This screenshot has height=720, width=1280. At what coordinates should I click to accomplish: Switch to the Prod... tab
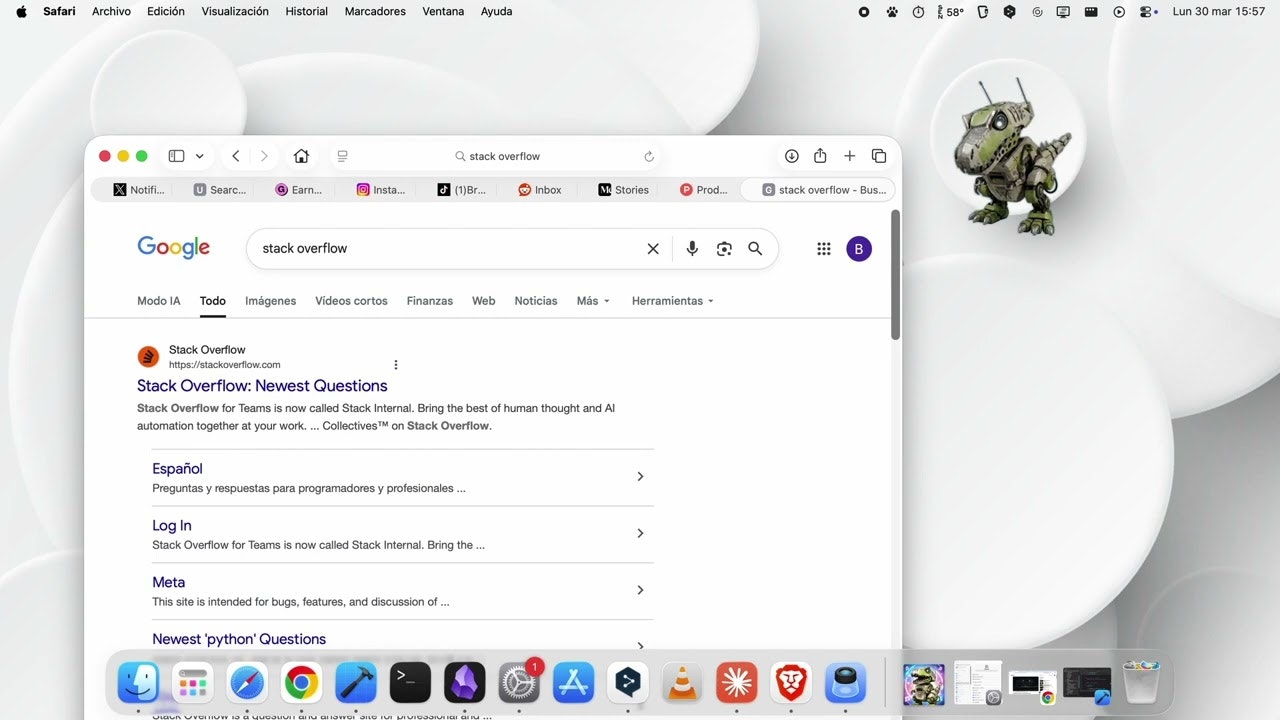[702, 190]
